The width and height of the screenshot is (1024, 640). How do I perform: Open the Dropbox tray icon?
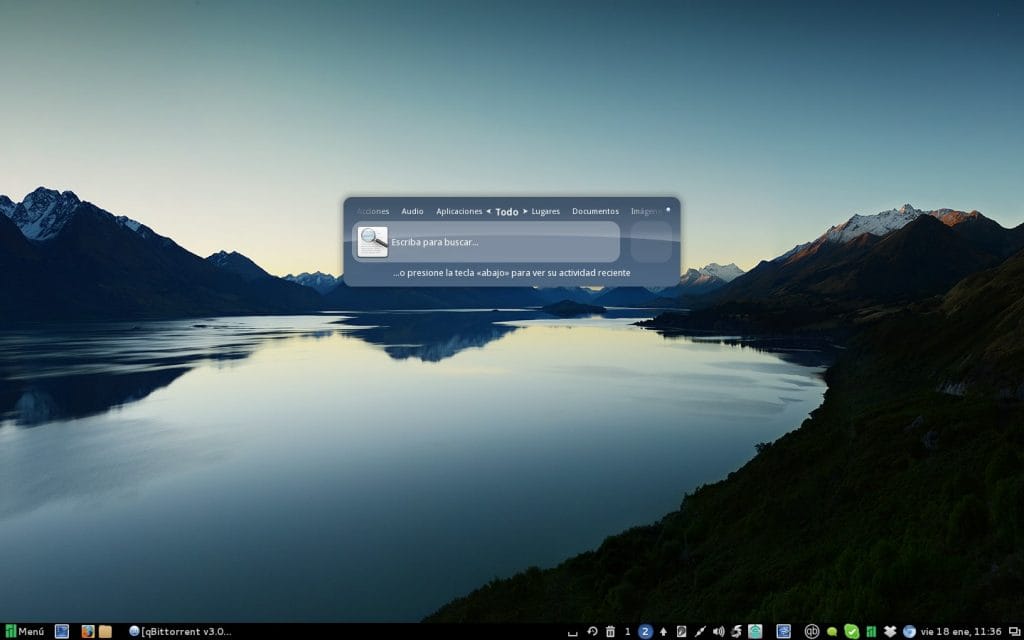point(889,632)
